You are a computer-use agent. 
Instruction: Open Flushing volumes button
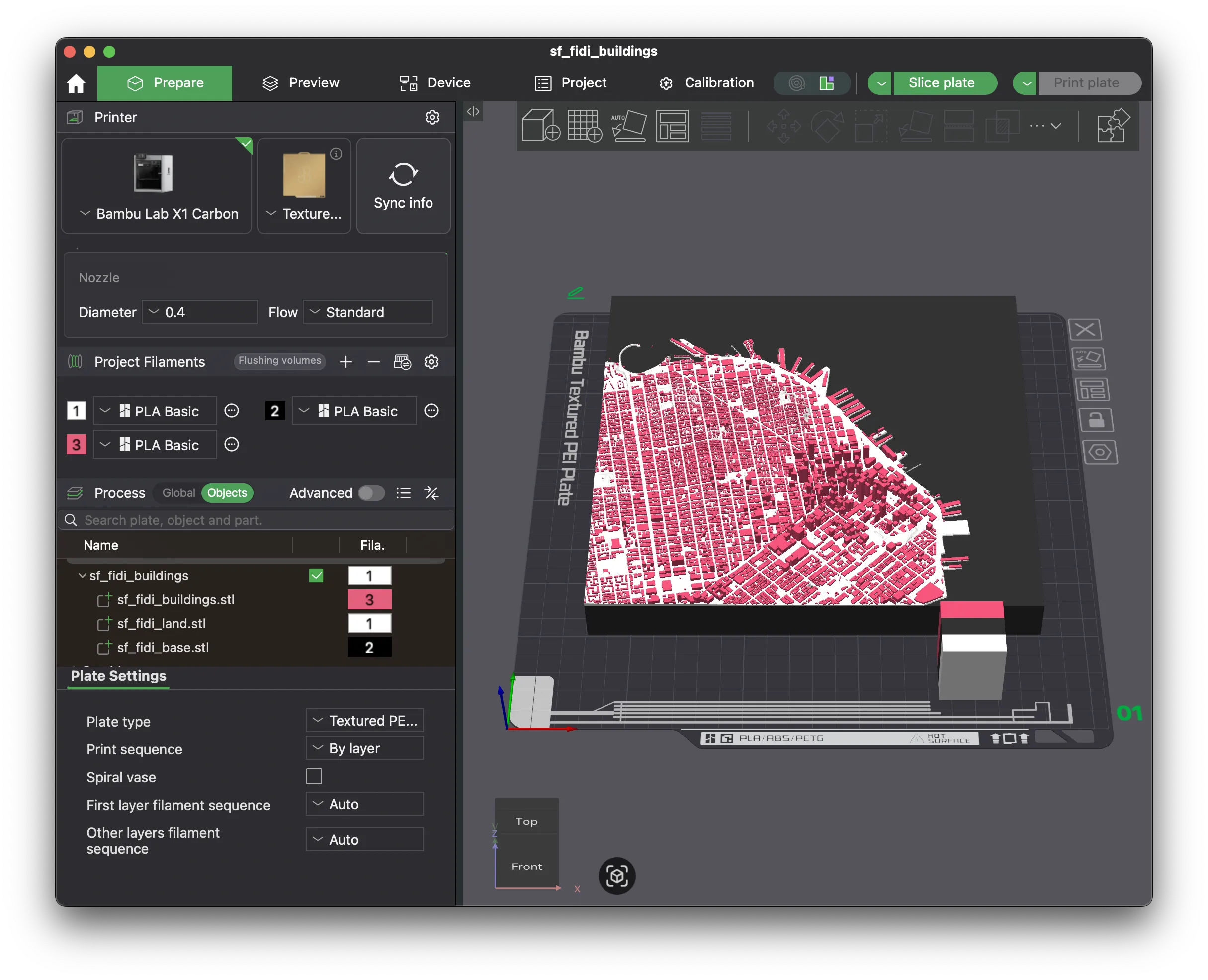point(279,361)
